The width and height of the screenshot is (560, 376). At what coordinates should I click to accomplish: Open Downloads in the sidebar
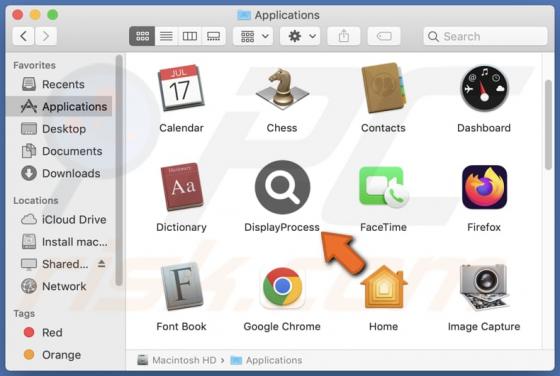coord(59,173)
